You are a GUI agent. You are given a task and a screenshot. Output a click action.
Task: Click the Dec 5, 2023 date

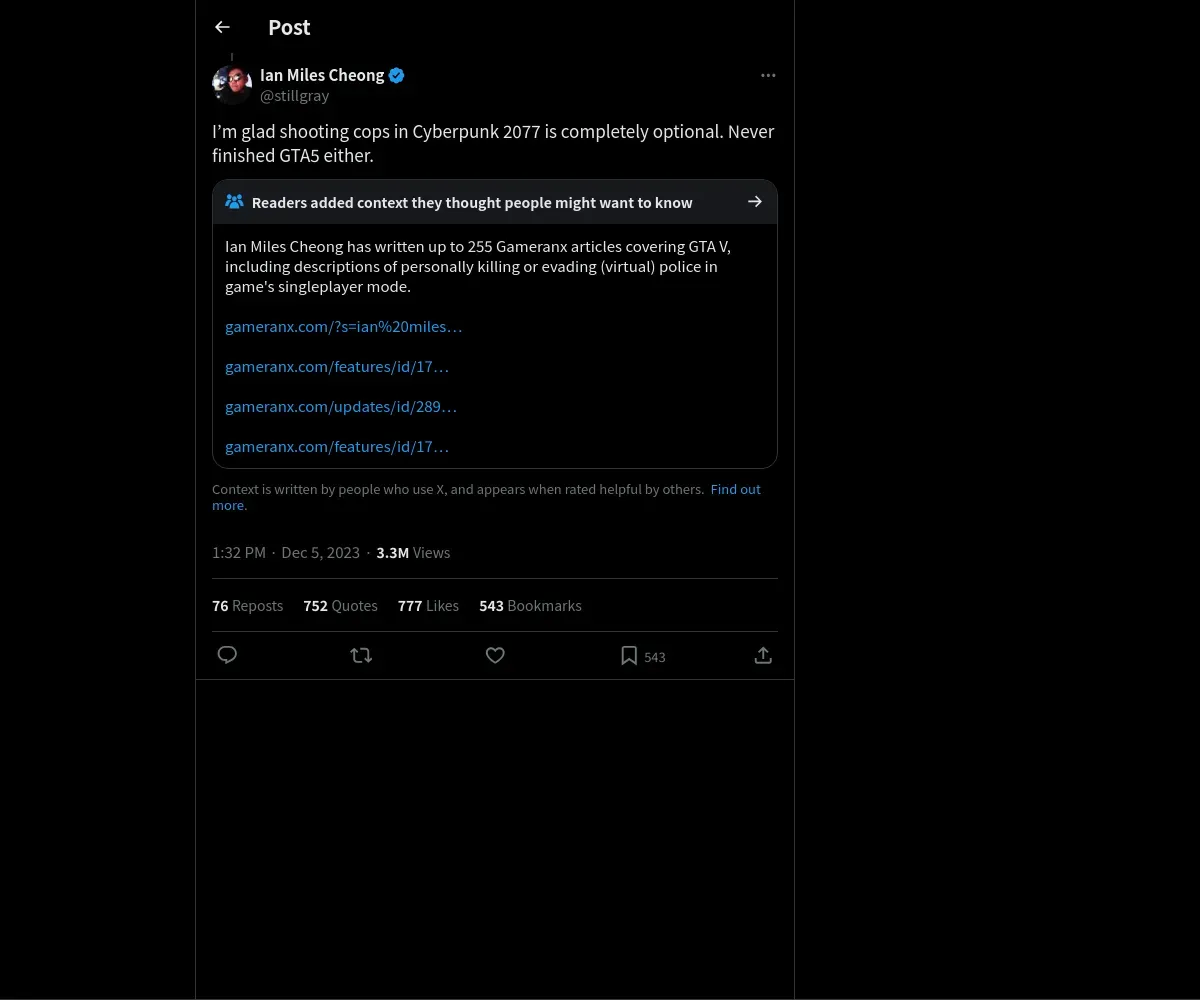click(320, 552)
